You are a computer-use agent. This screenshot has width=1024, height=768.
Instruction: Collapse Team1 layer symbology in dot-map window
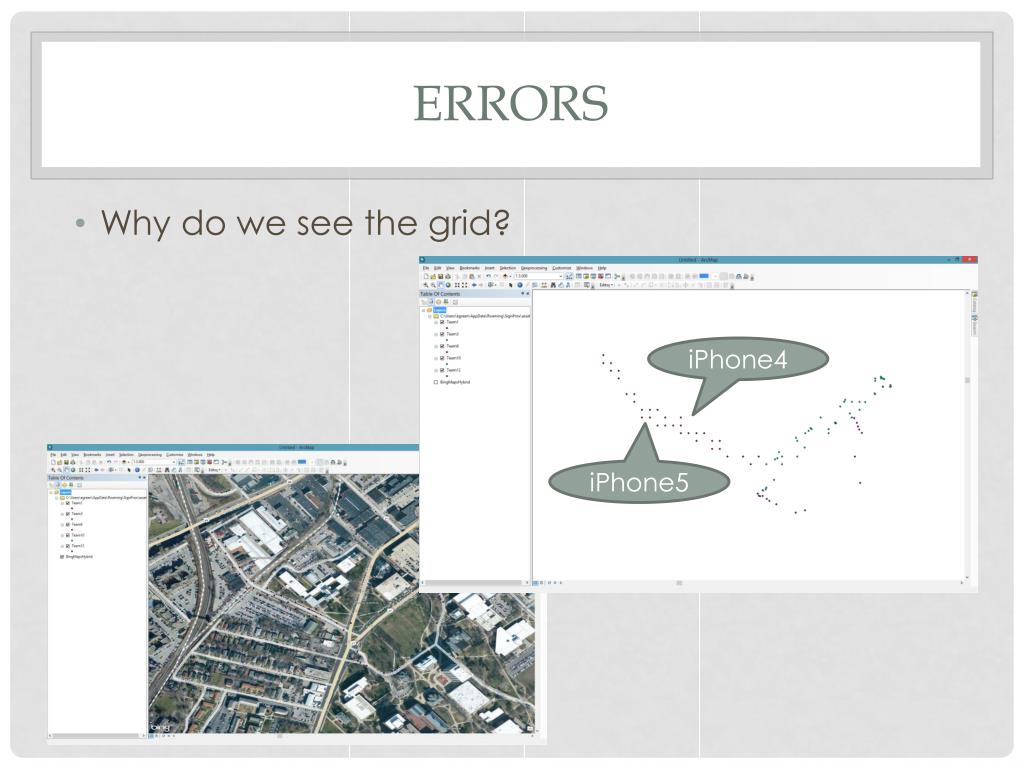[x=436, y=322]
